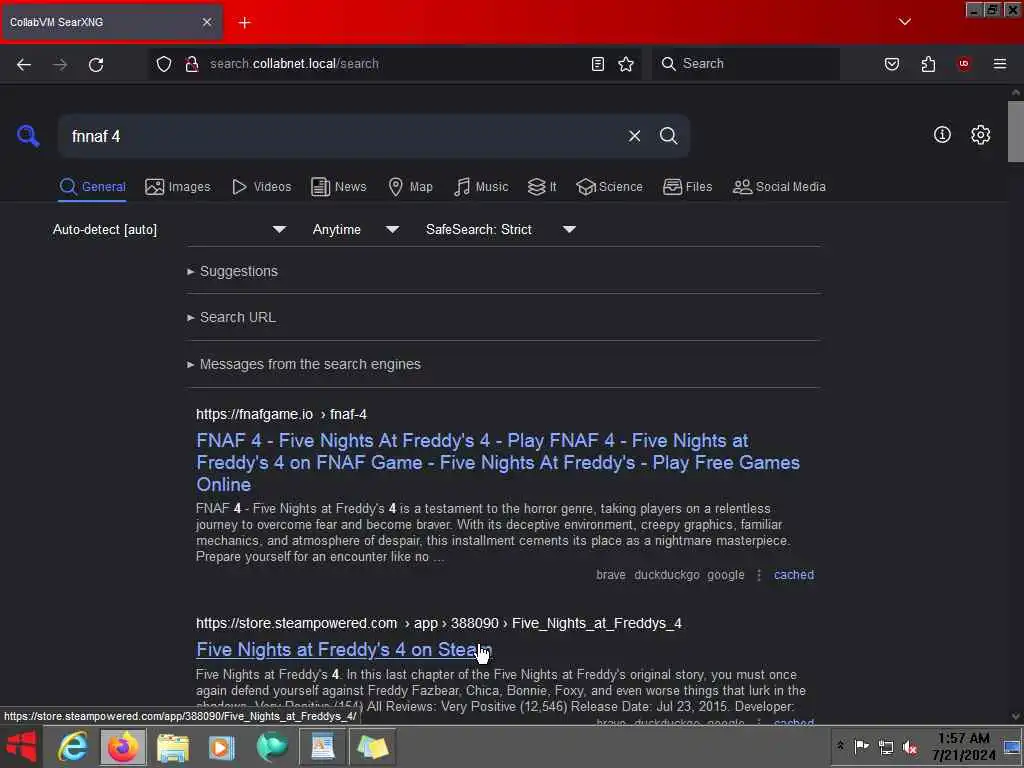The height and width of the screenshot is (768, 1024).
Task: Open the SearXNG about info icon
Action: (x=942, y=135)
